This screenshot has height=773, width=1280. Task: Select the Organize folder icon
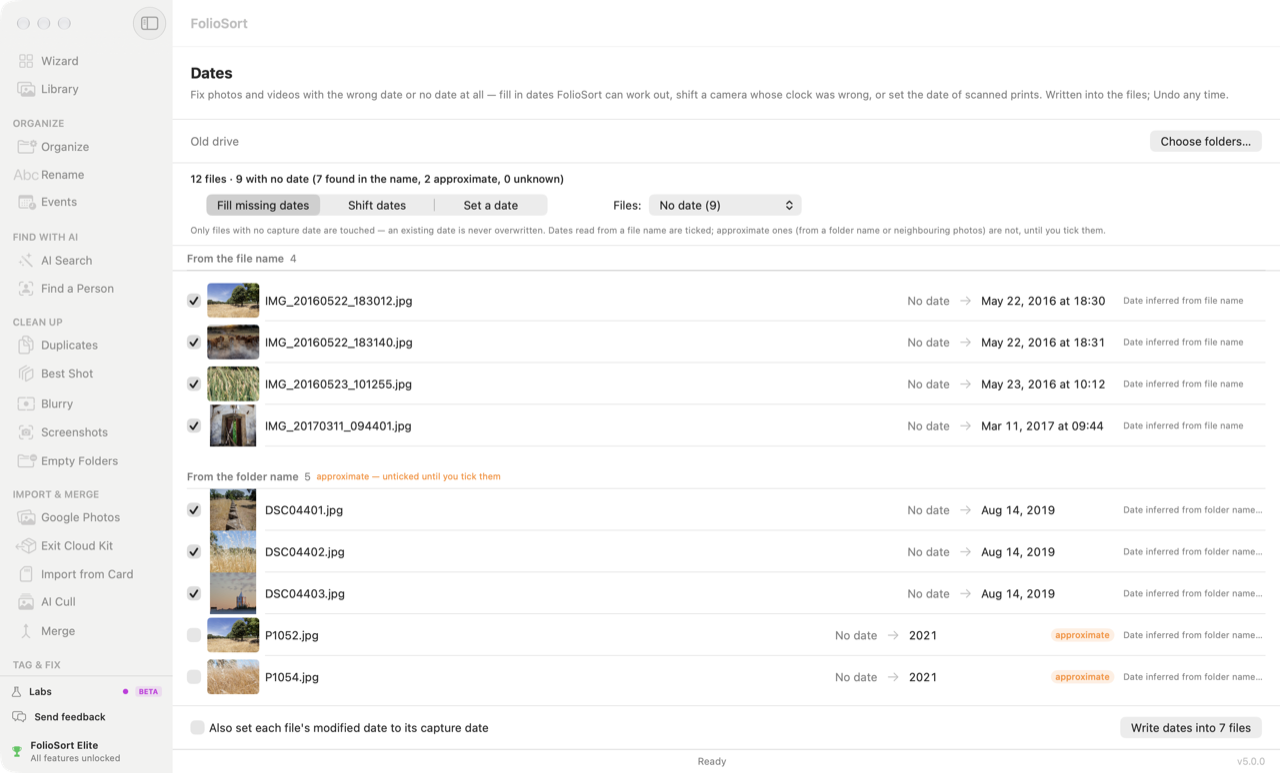pyautogui.click(x=26, y=147)
